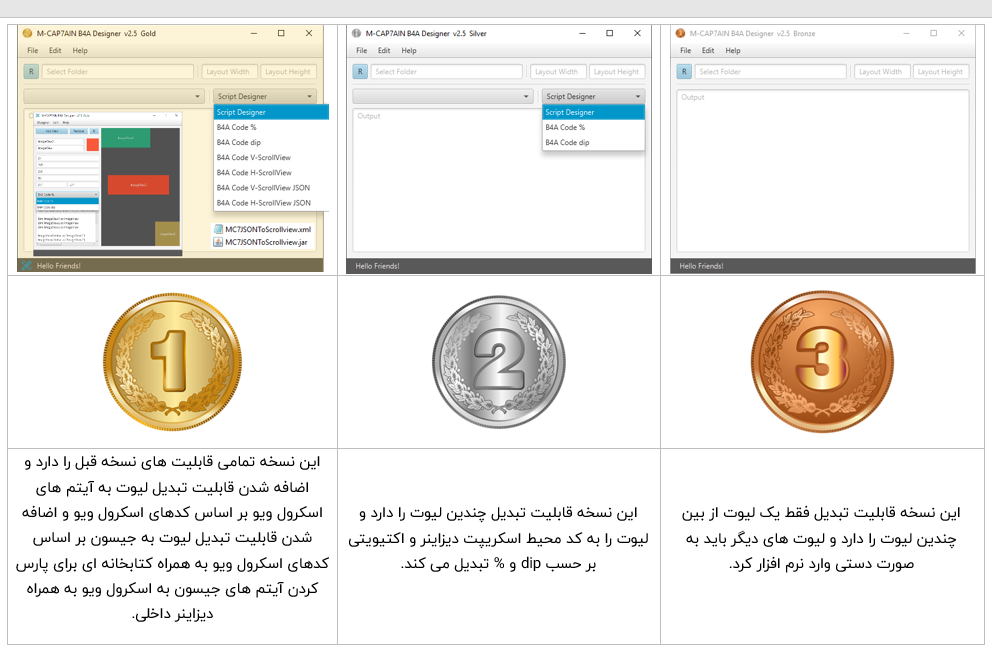Click the Select Folder field in Bronze window
The height and width of the screenshot is (652, 992).
[770, 72]
